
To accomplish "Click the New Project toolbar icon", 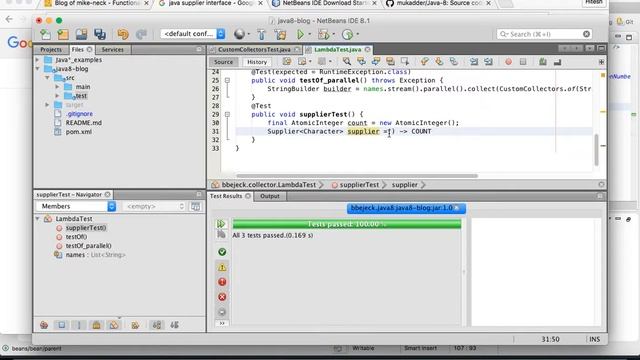I will [x=63, y=34].
